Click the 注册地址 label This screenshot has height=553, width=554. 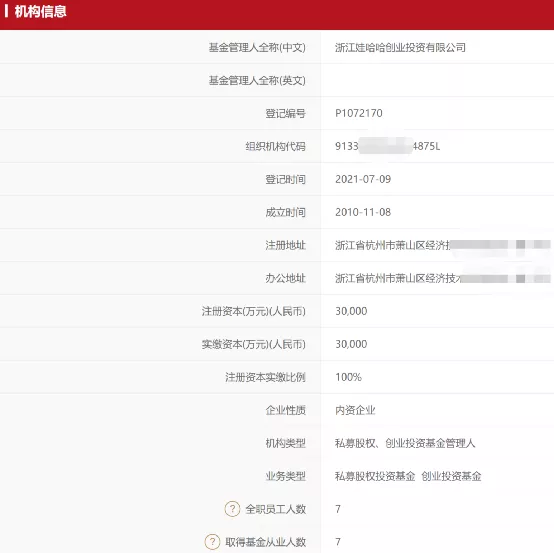285,245
